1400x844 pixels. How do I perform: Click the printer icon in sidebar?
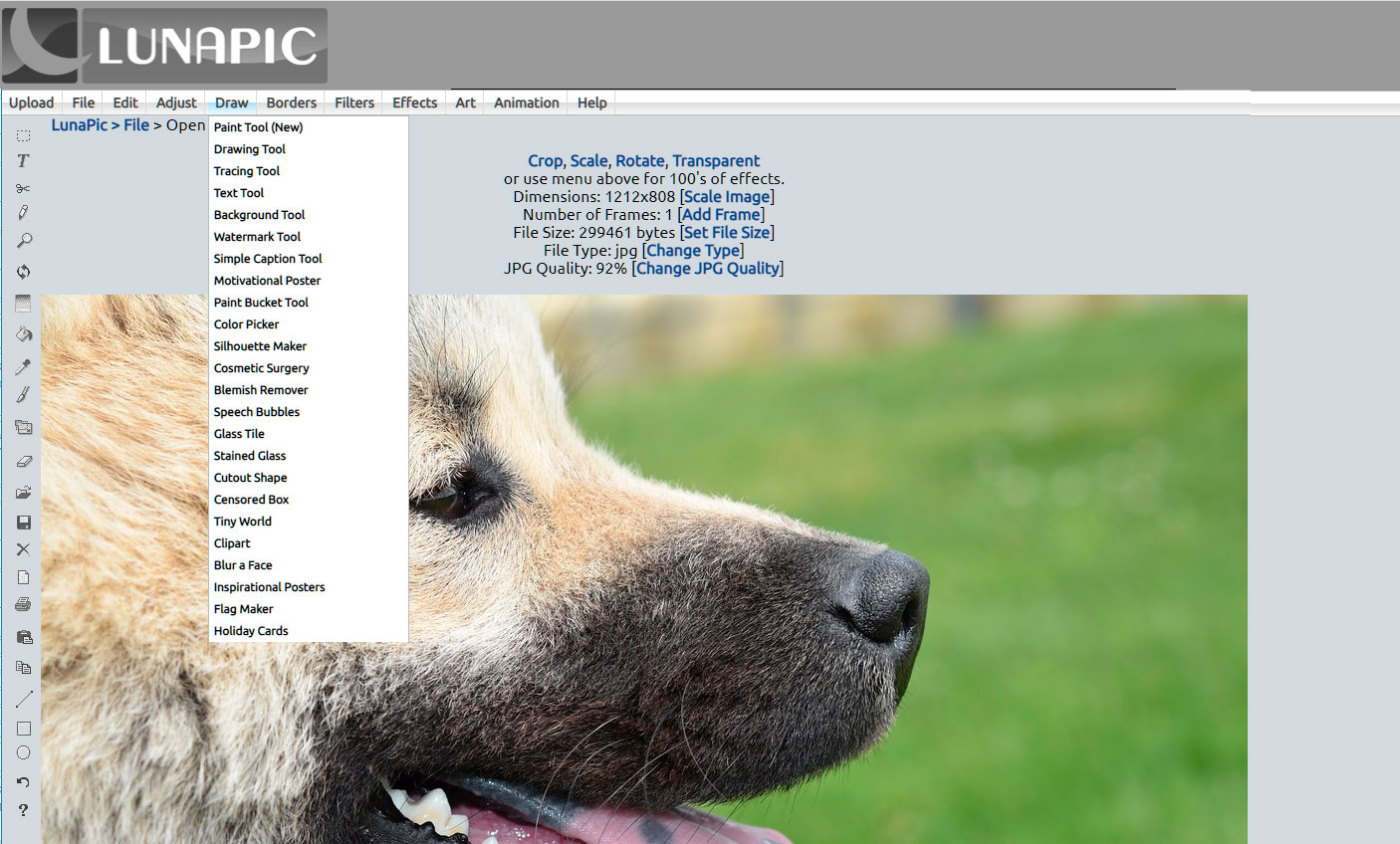[x=23, y=605]
